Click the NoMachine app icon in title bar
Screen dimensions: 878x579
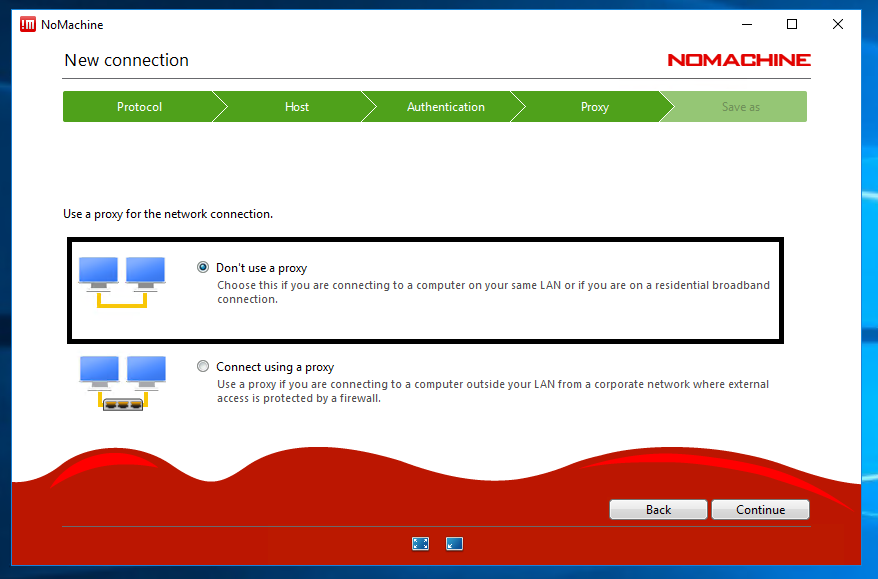[27, 25]
